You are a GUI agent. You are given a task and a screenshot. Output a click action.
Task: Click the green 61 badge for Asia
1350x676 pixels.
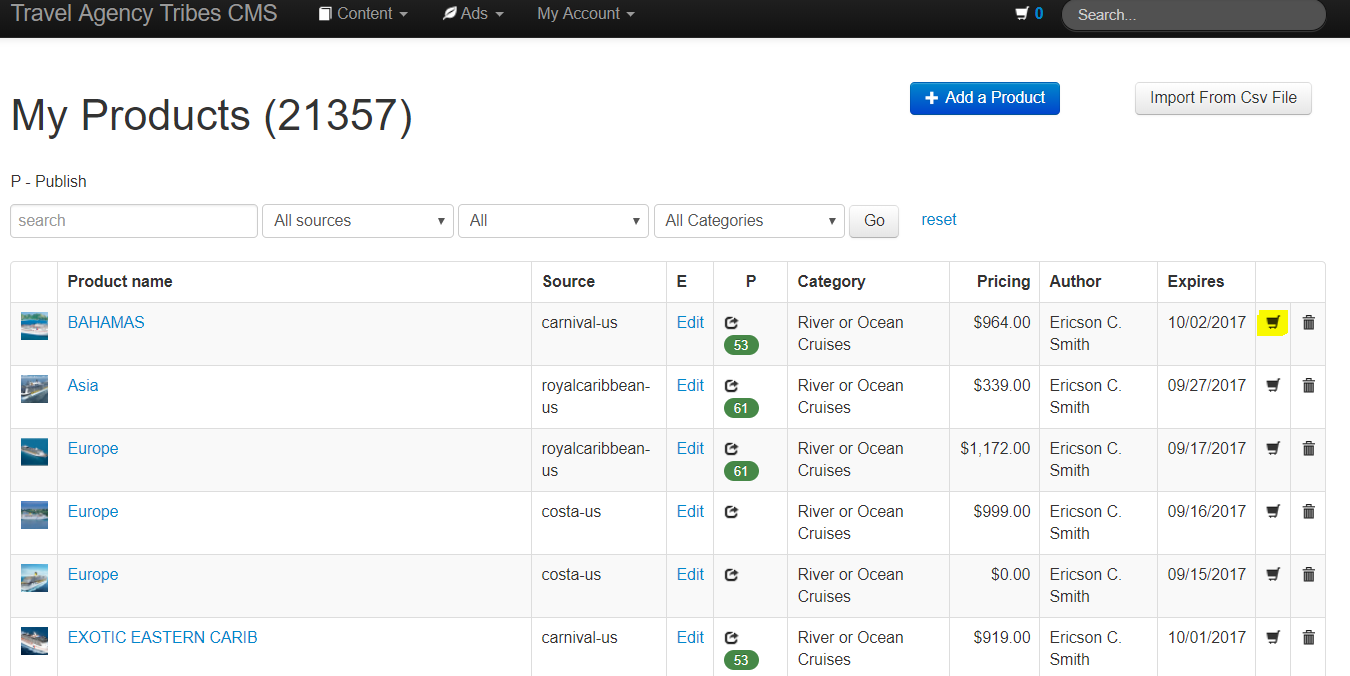pyautogui.click(x=741, y=409)
